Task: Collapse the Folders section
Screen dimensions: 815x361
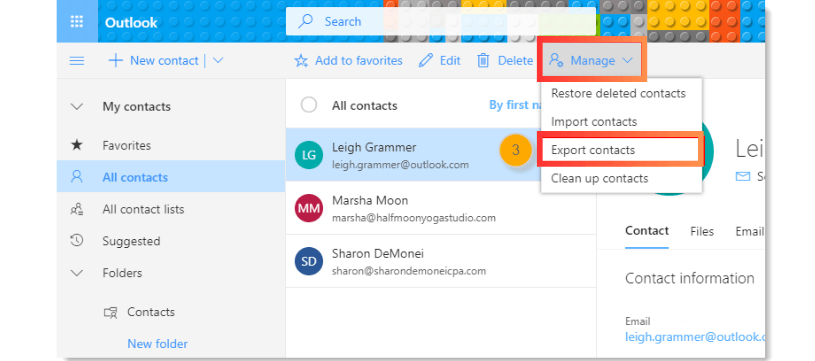Action: tap(77, 273)
